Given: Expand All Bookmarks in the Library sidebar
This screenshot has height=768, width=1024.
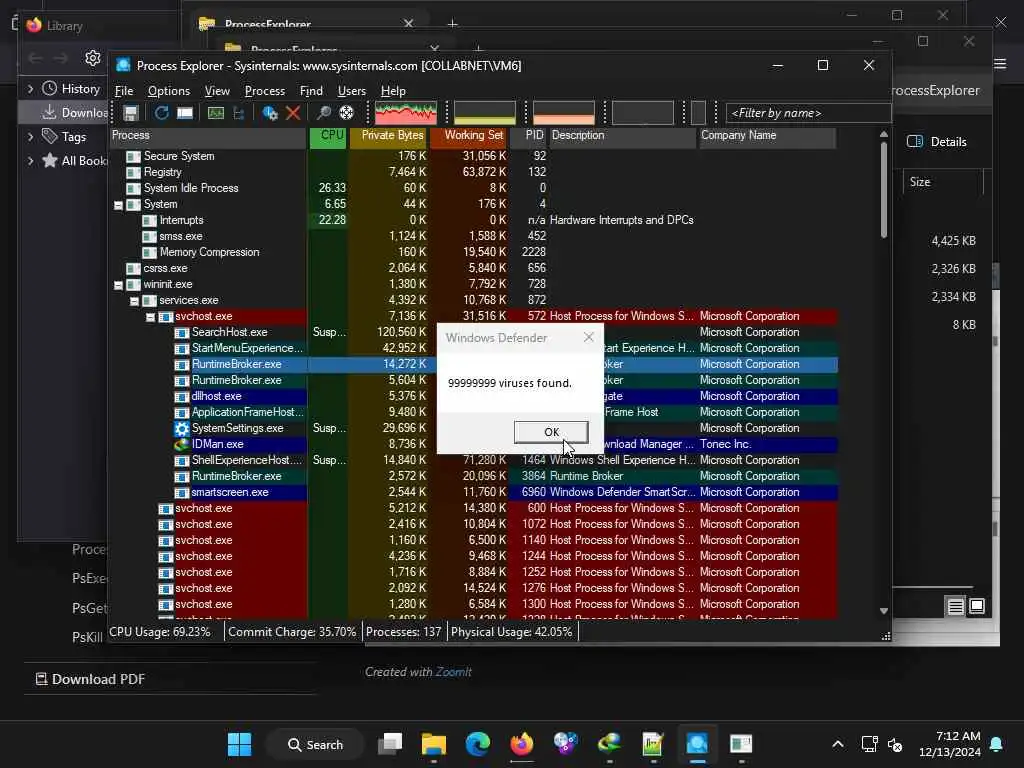Looking at the screenshot, I should tap(30, 161).
